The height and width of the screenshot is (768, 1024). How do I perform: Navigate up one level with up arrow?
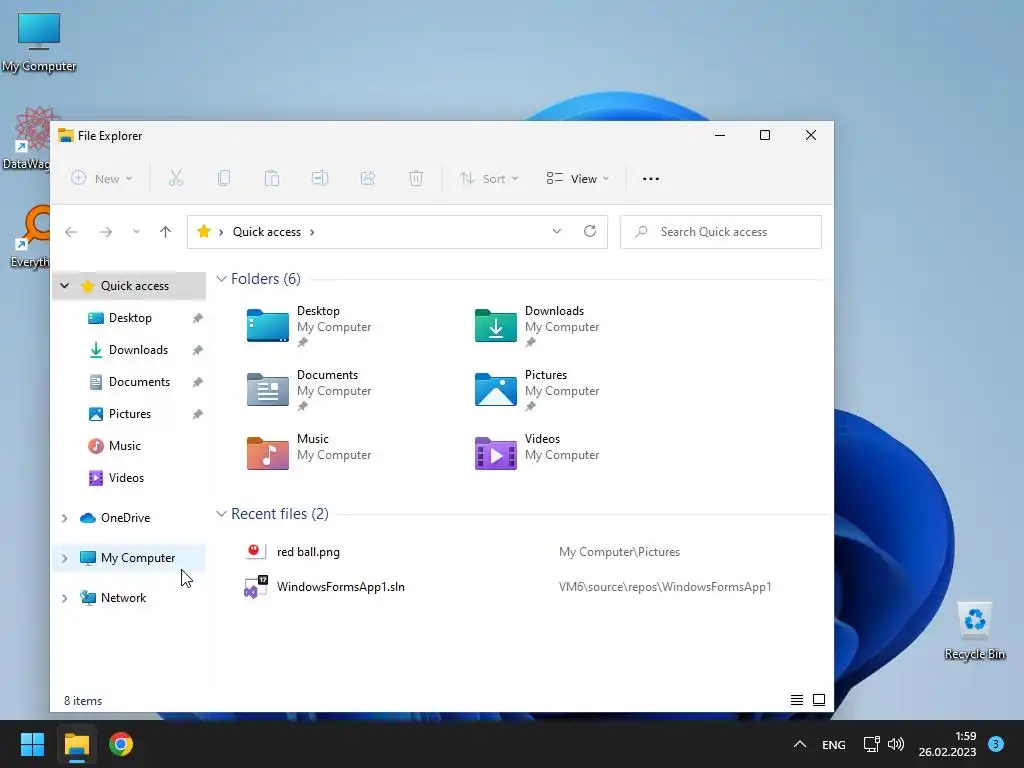pos(165,232)
